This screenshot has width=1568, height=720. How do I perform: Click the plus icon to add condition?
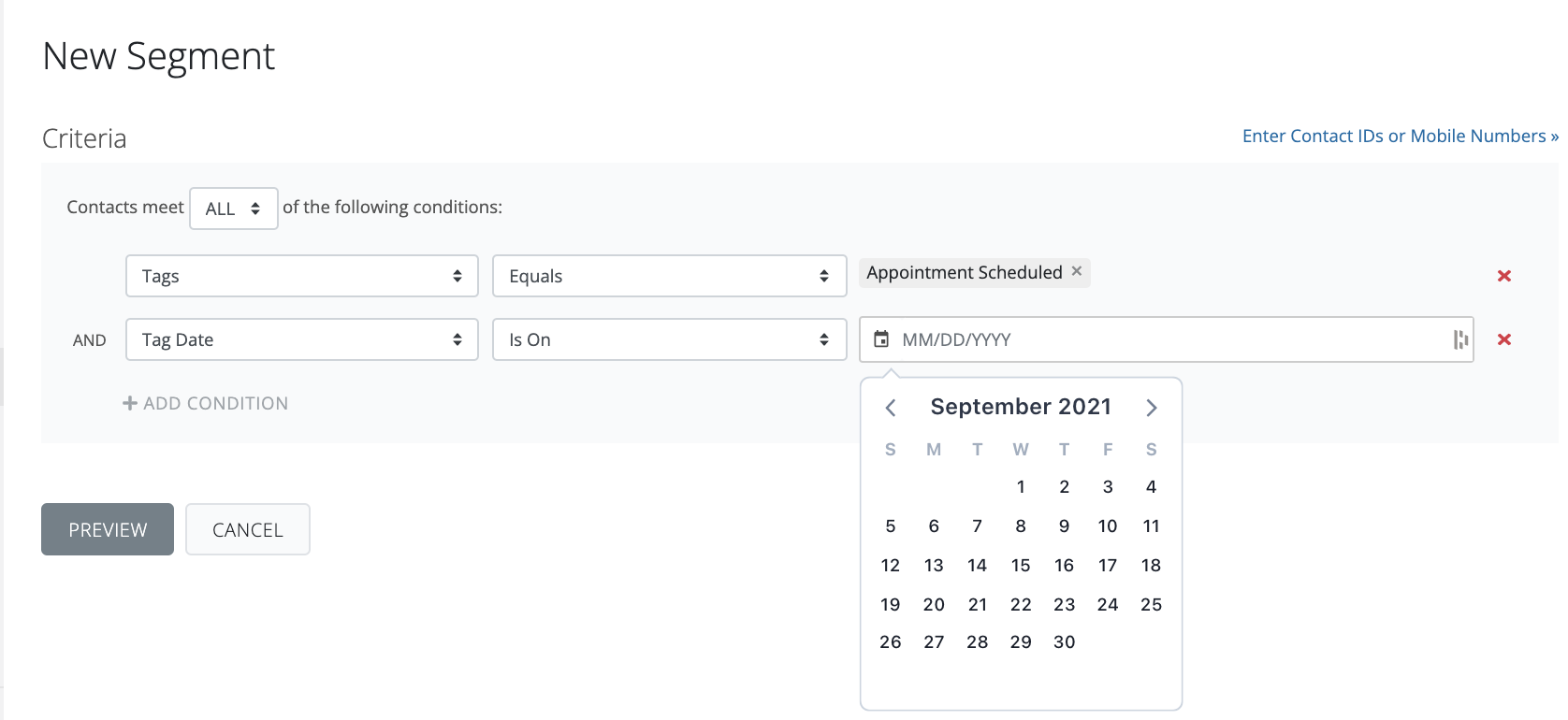click(130, 403)
